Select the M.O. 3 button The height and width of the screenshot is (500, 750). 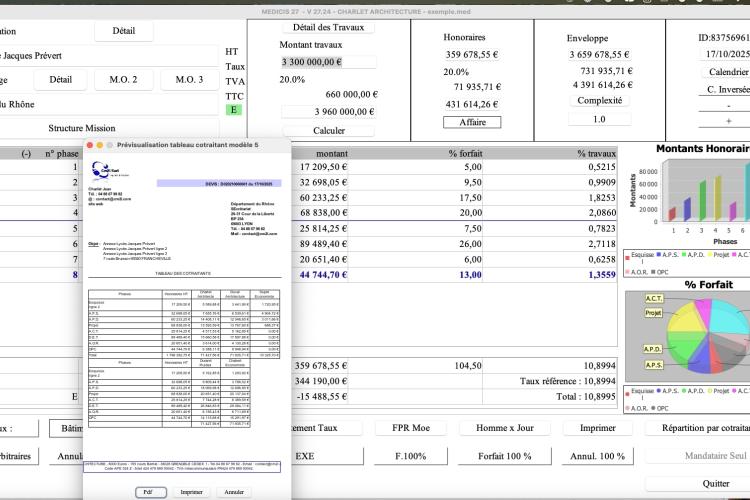(x=189, y=79)
